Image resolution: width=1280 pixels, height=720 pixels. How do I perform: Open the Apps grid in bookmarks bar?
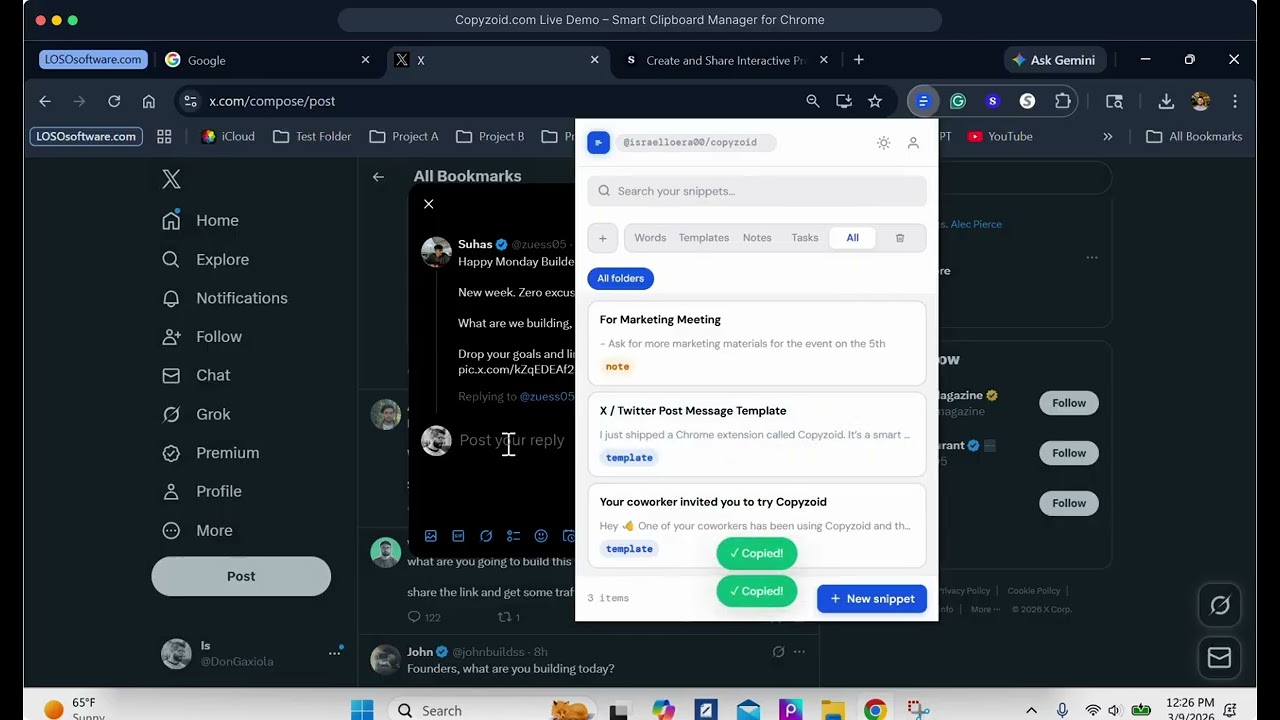point(164,136)
